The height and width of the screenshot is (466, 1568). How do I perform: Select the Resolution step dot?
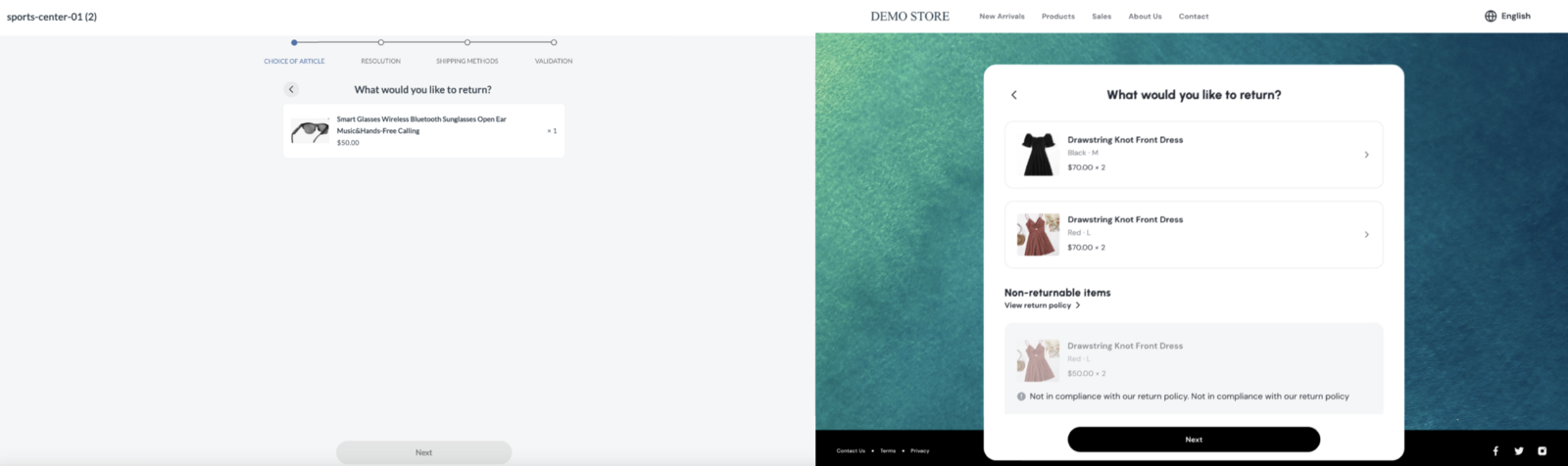click(380, 42)
